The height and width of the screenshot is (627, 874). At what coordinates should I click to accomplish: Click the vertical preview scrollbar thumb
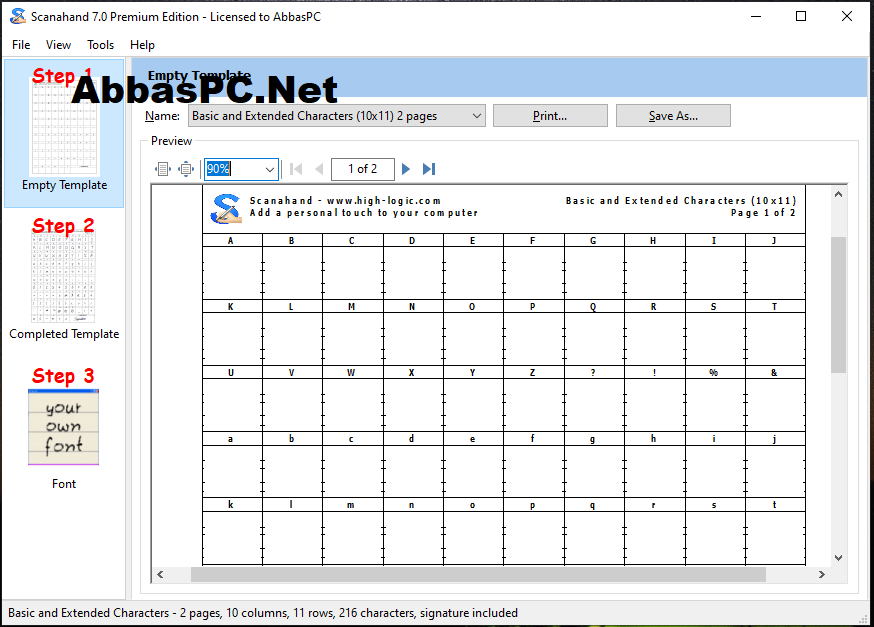tap(838, 305)
